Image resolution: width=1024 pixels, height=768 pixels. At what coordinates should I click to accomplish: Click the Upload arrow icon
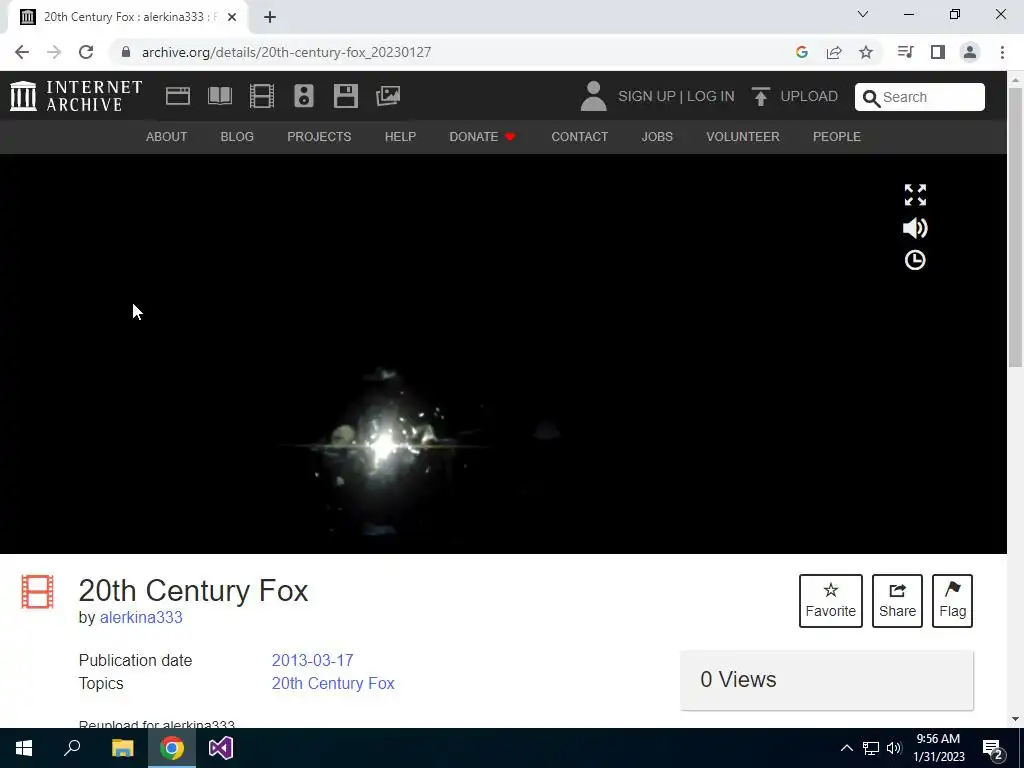pyautogui.click(x=760, y=96)
